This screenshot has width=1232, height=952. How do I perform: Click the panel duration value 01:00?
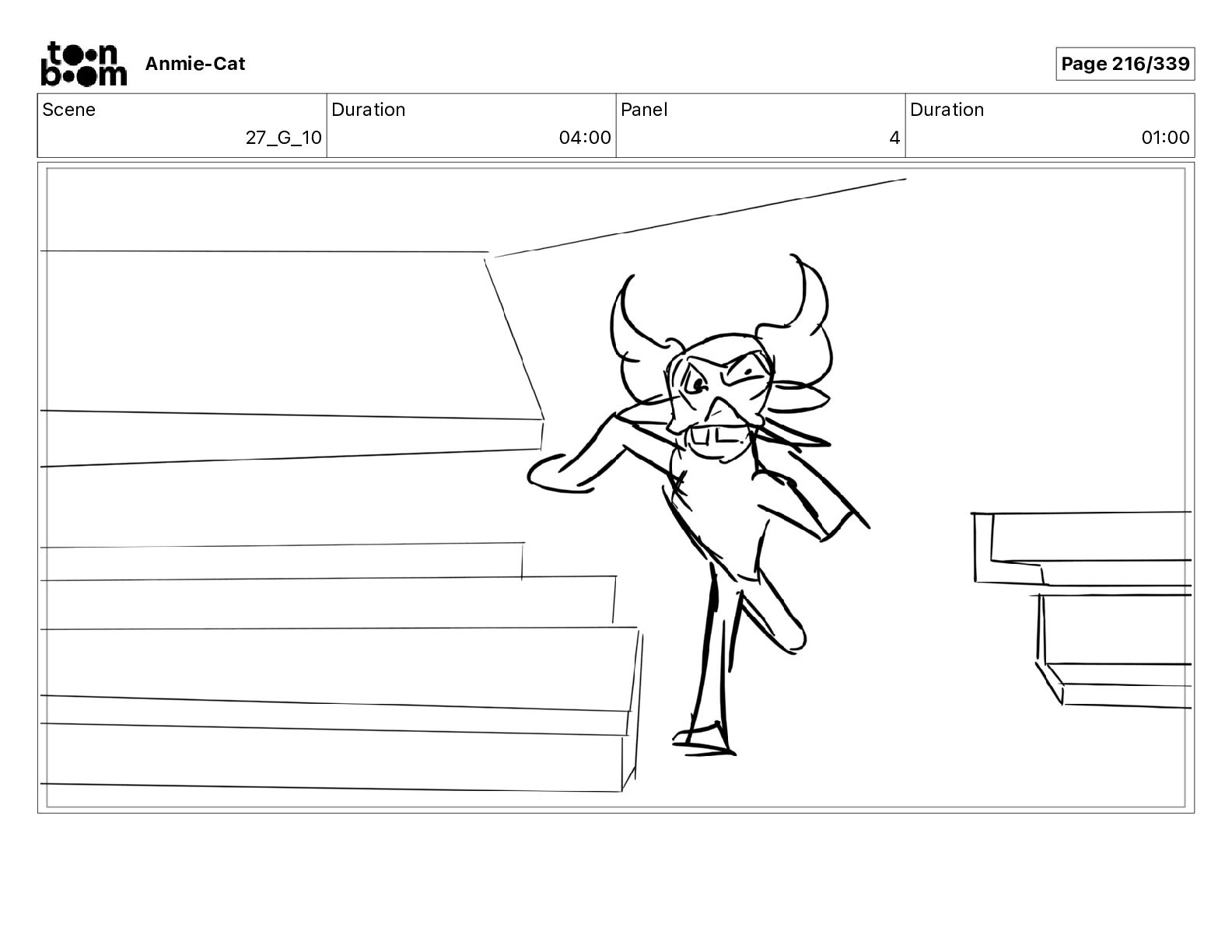(1165, 138)
